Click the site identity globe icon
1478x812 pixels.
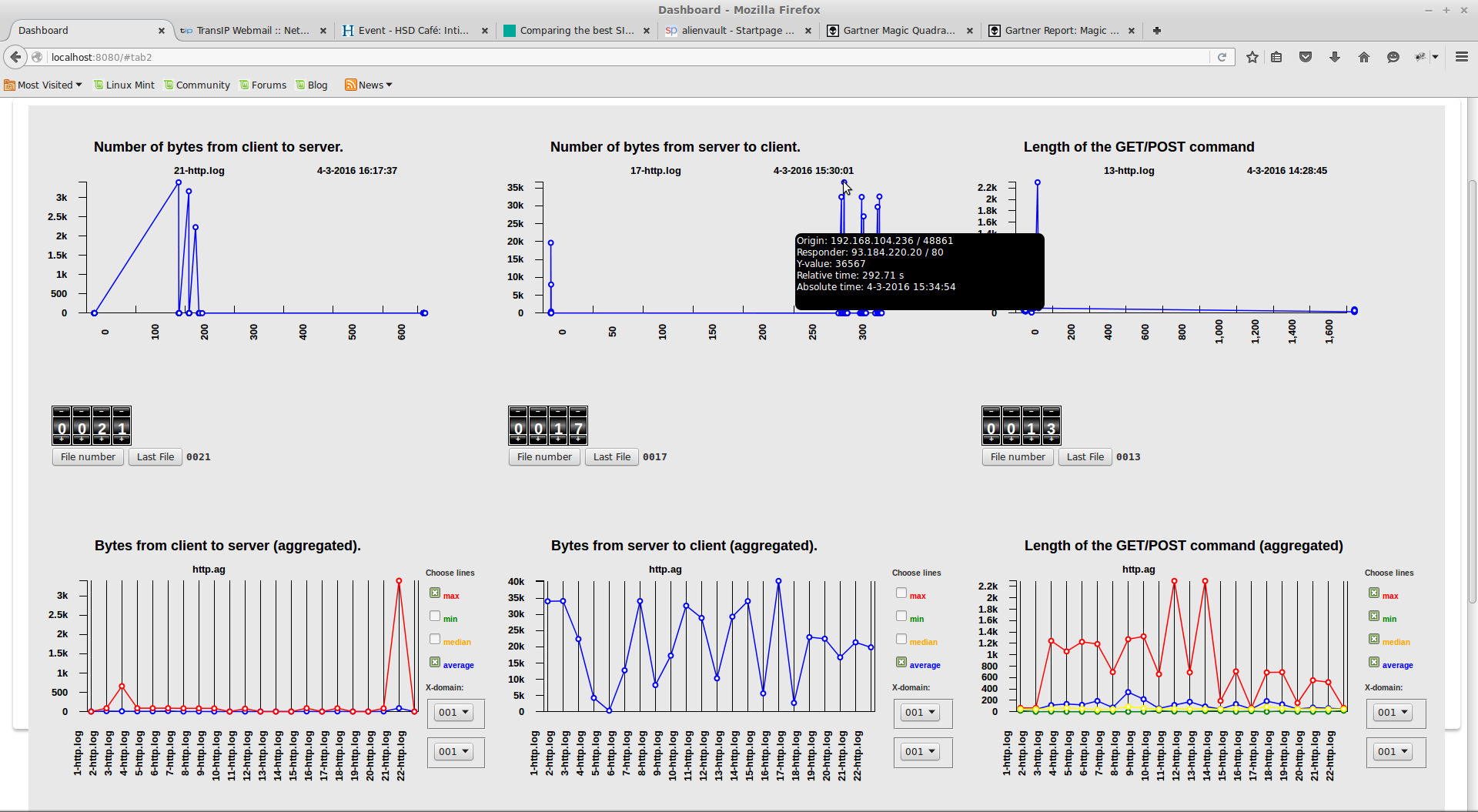pyautogui.click(x=37, y=57)
